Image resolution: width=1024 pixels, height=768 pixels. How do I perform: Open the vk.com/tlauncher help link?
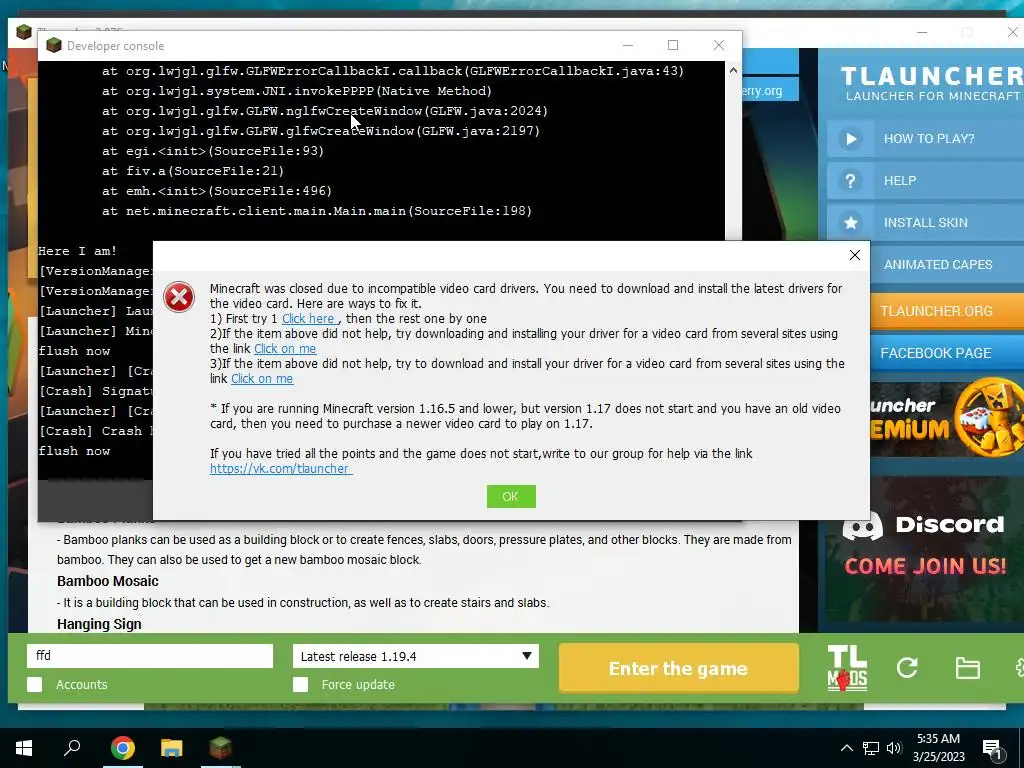(x=281, y=468)
